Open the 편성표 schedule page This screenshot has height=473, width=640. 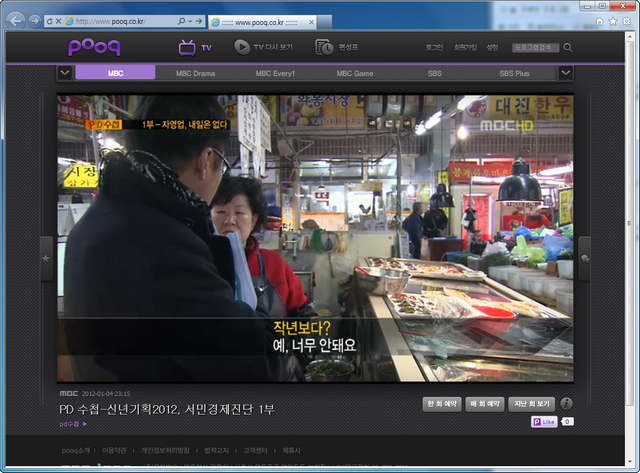(x=348, y=47)
